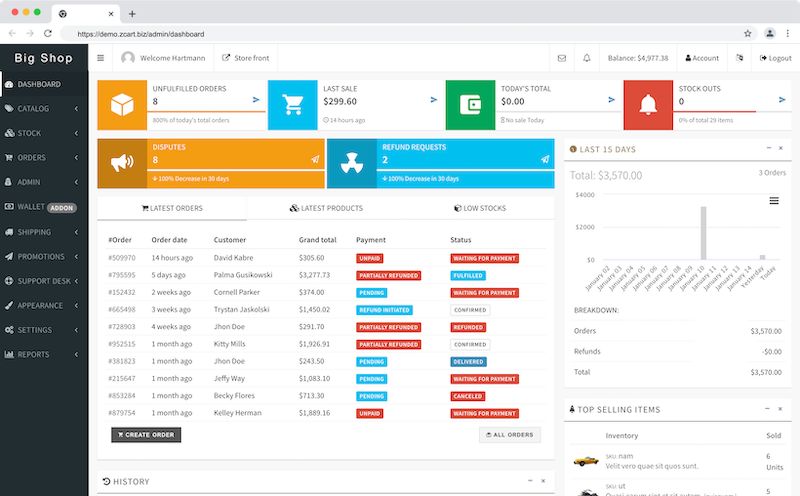This screenshot has height=496, width=800.
Task: Follow arrow icon on Unfulfilled Orders card
Action: 256,100
